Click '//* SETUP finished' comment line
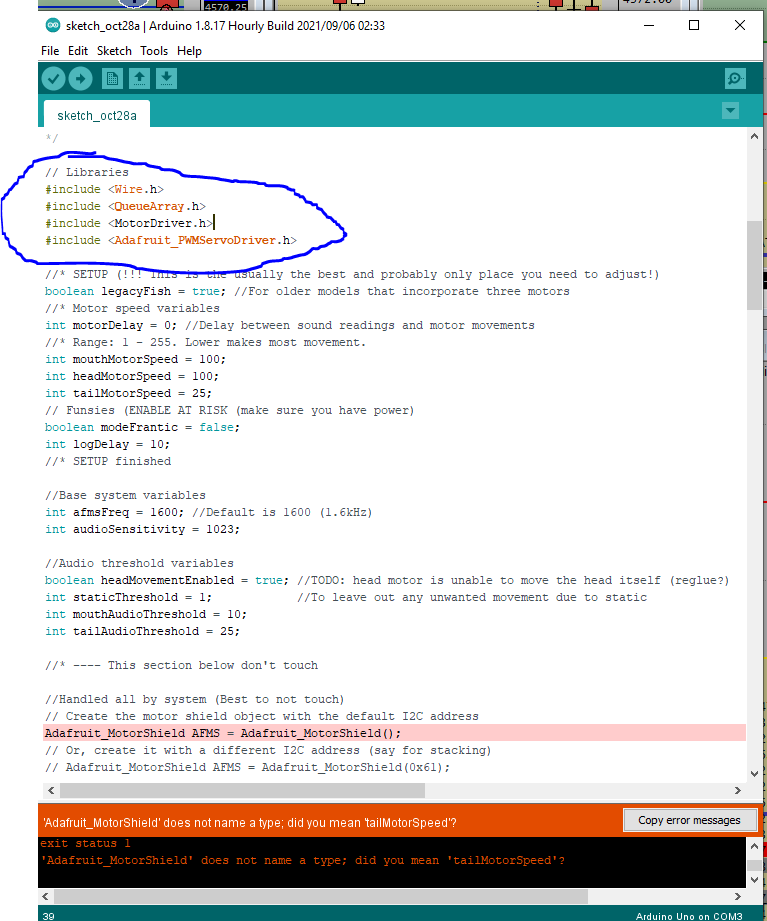 [108, 462]
